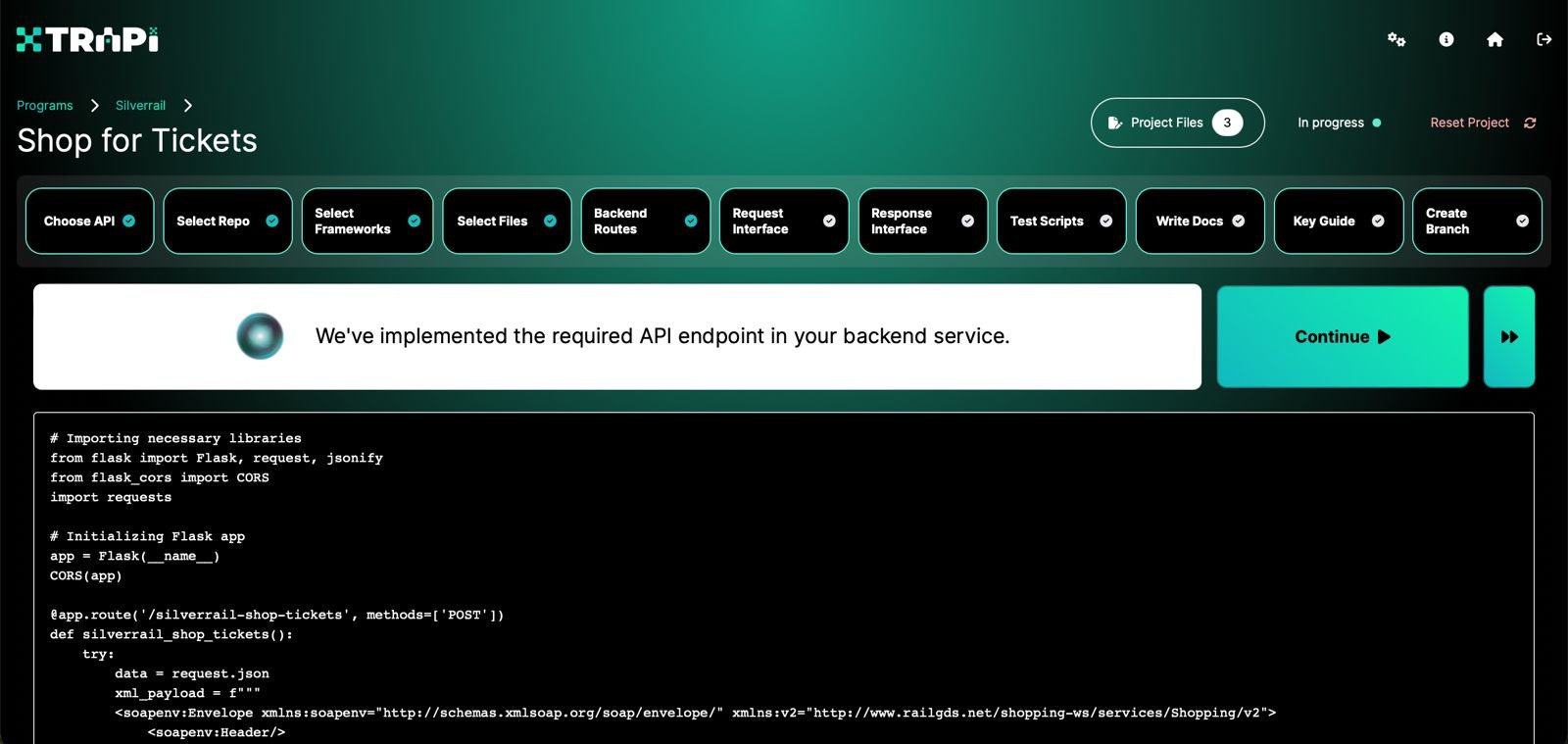Open the Select Repo step
Image resolution: width=1568 pixels, height=744 pixels.
[x=227, y=221]
